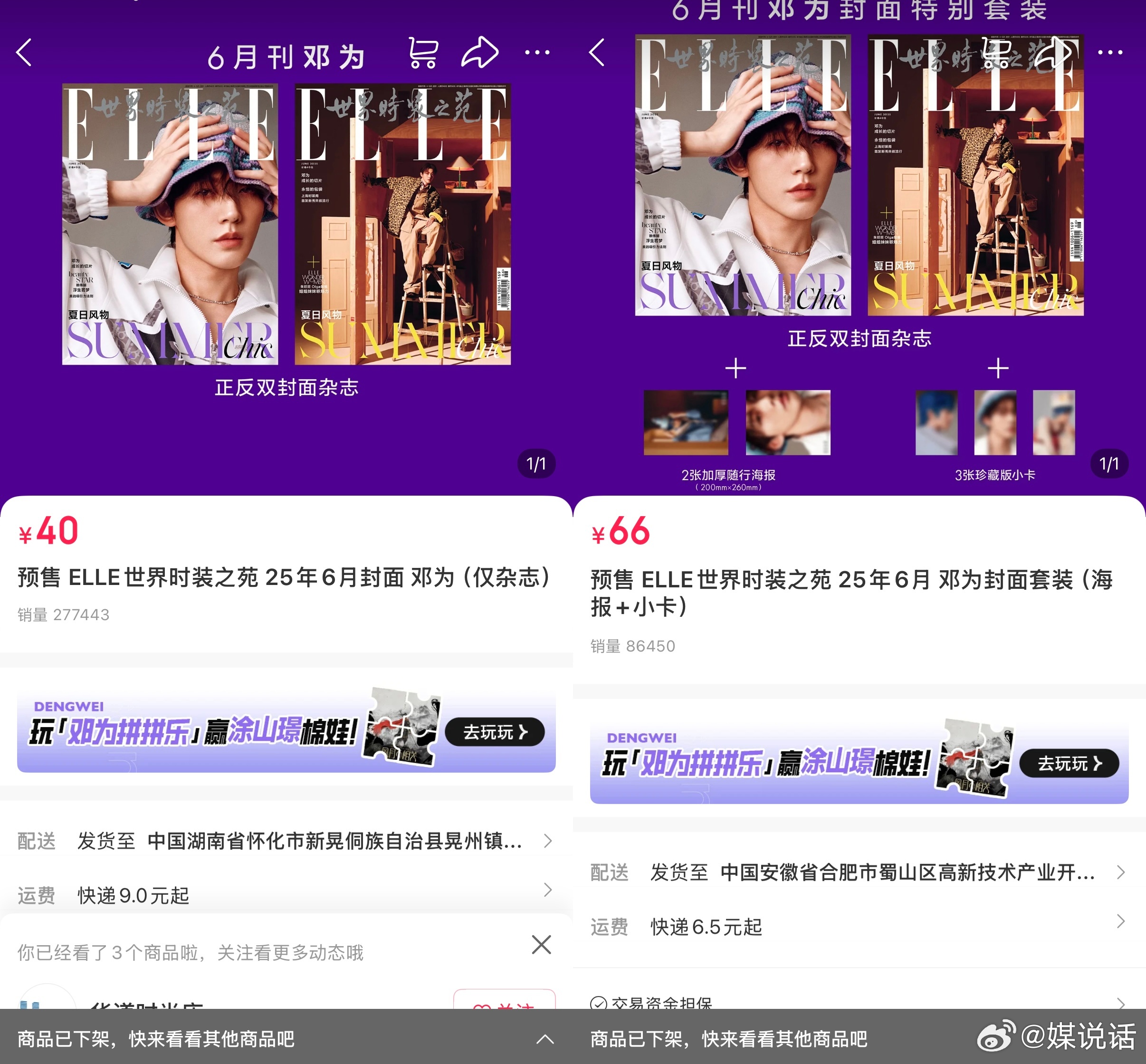
Task: Tap price ¥66
Action: pos(621,531)
